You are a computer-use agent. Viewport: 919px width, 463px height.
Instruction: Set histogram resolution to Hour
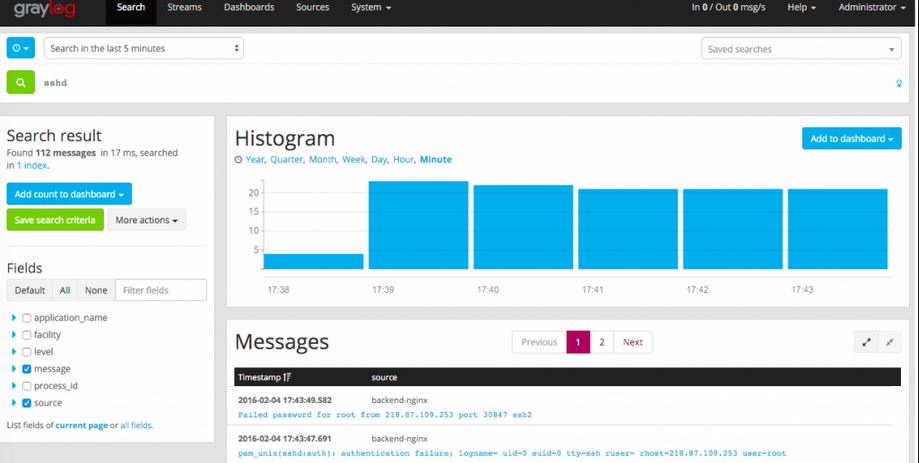pyautogui.click(x=403, y=159)
